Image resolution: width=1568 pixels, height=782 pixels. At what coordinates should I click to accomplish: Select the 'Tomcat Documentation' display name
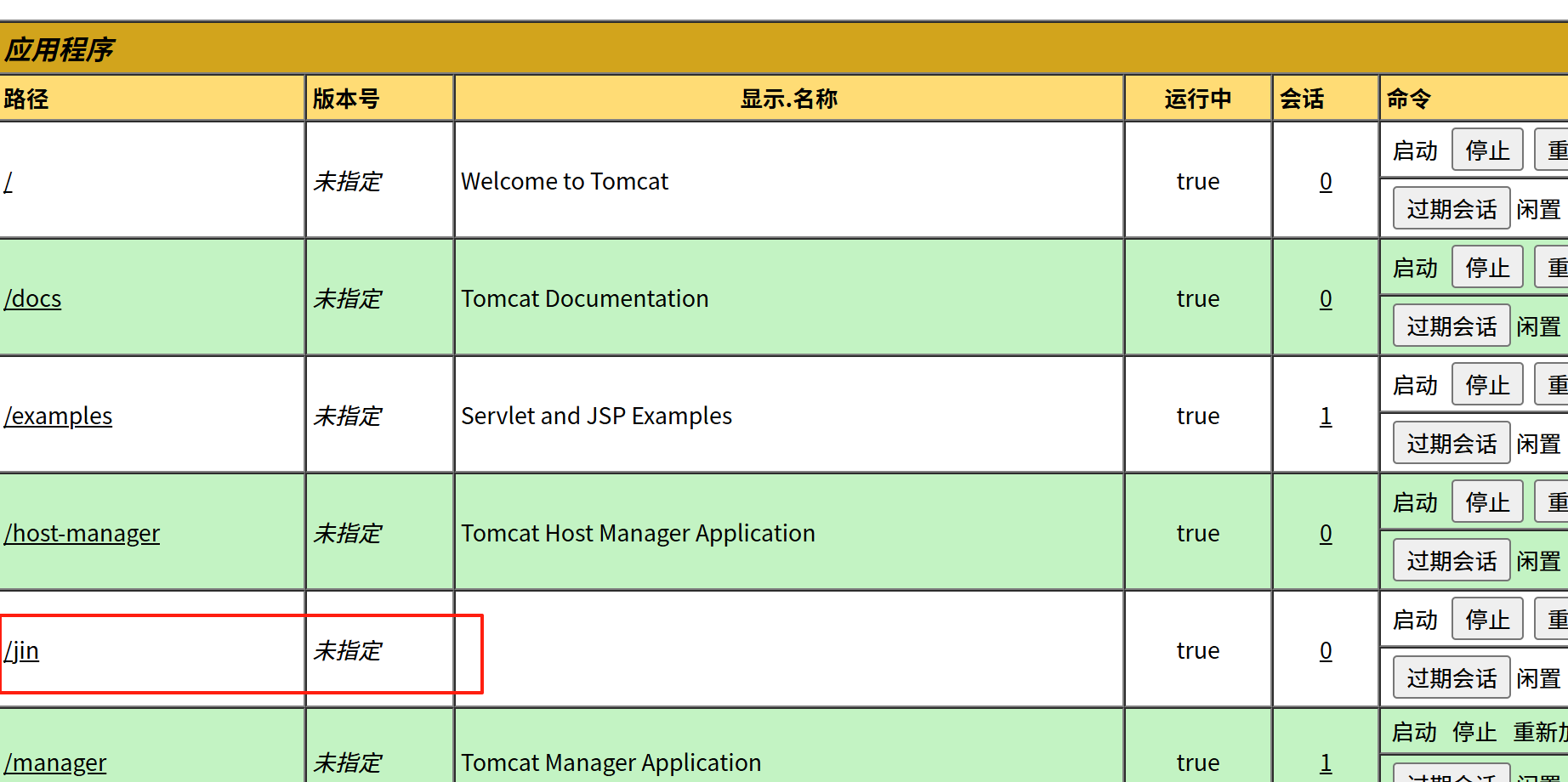585,299
